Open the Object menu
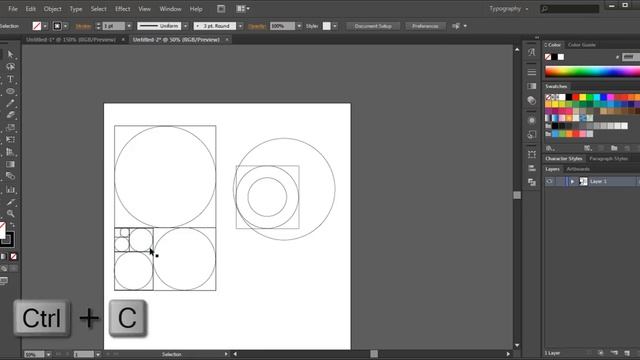Viewport: 640px width, 360px height. coord(52,9)
